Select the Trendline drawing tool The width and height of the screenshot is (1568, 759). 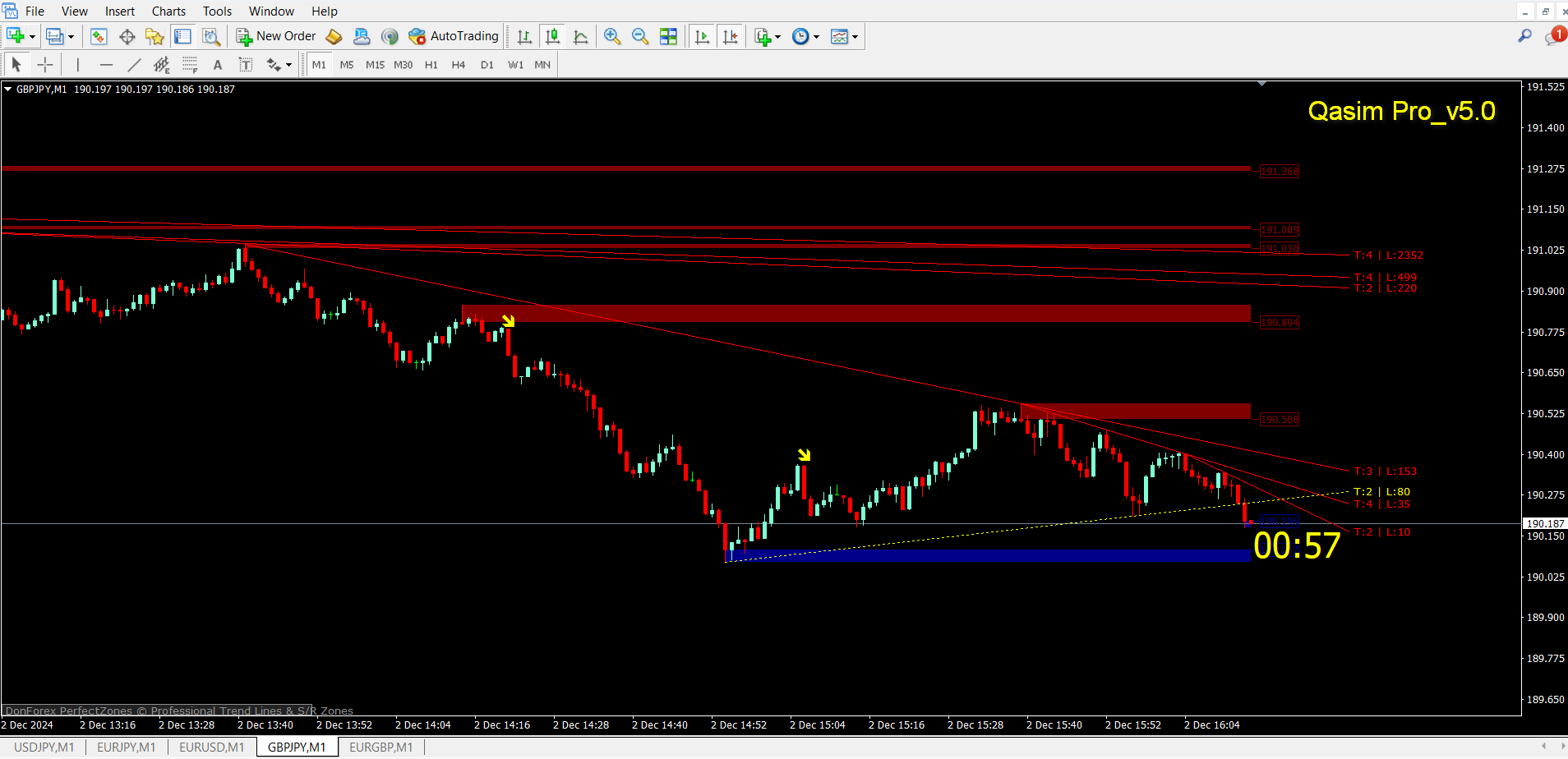134,64
